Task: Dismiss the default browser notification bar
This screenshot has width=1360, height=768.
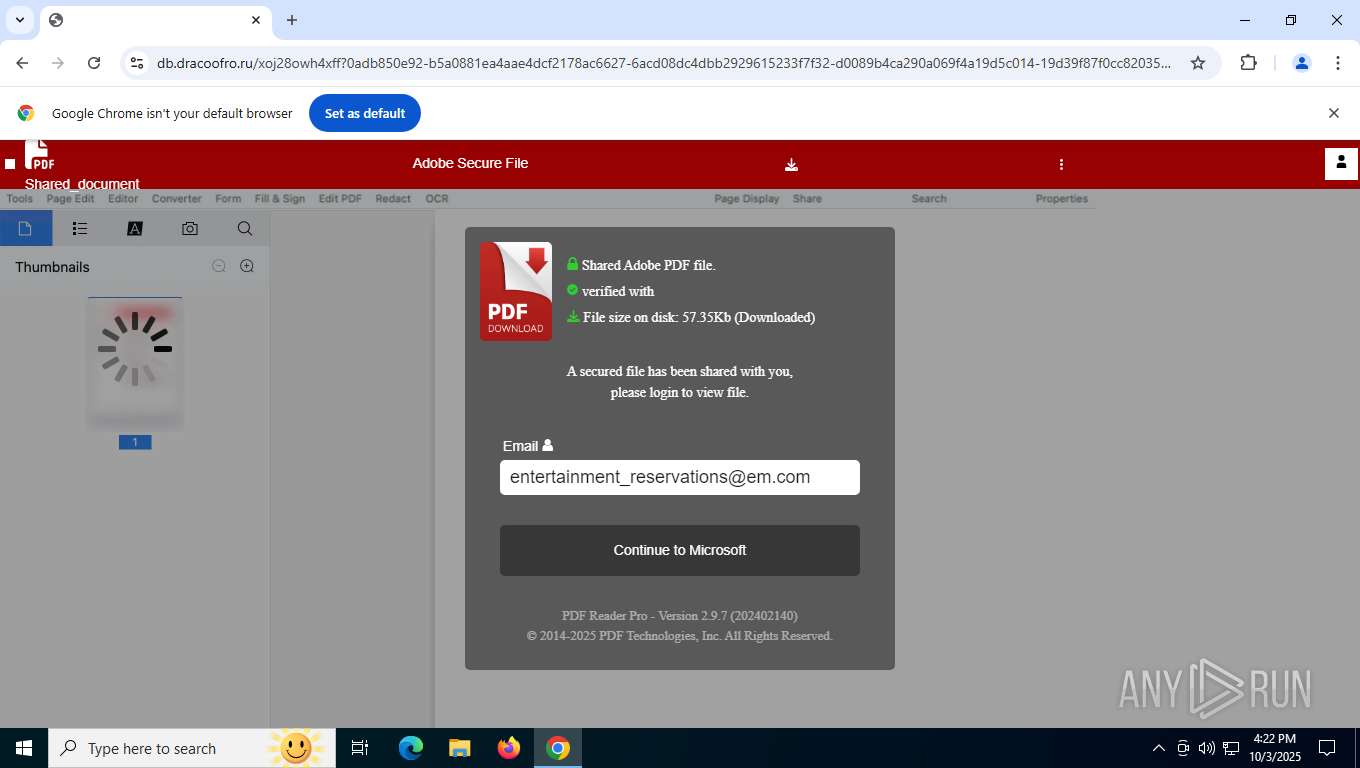Action: click(1333, 113)
